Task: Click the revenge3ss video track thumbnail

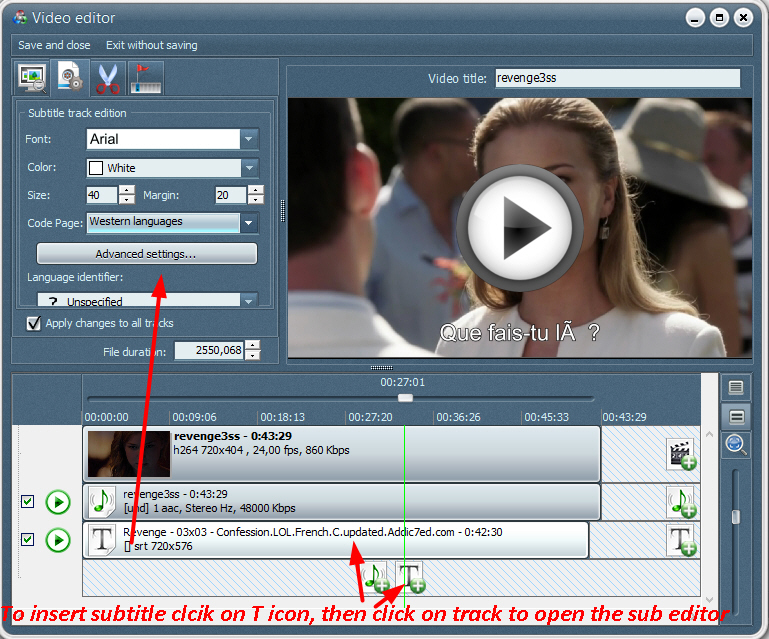Action: click(129, 454)
